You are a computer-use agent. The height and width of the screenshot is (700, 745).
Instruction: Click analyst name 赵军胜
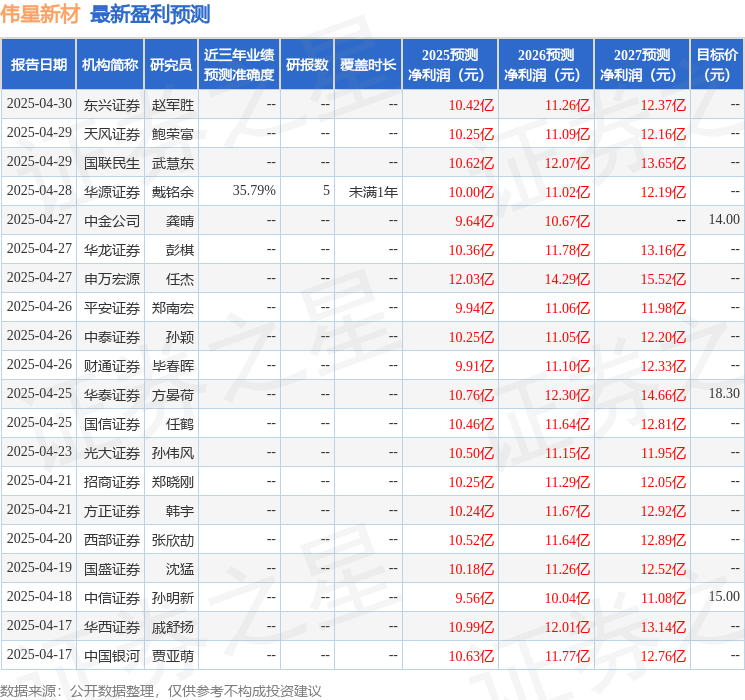coord(172,105)
